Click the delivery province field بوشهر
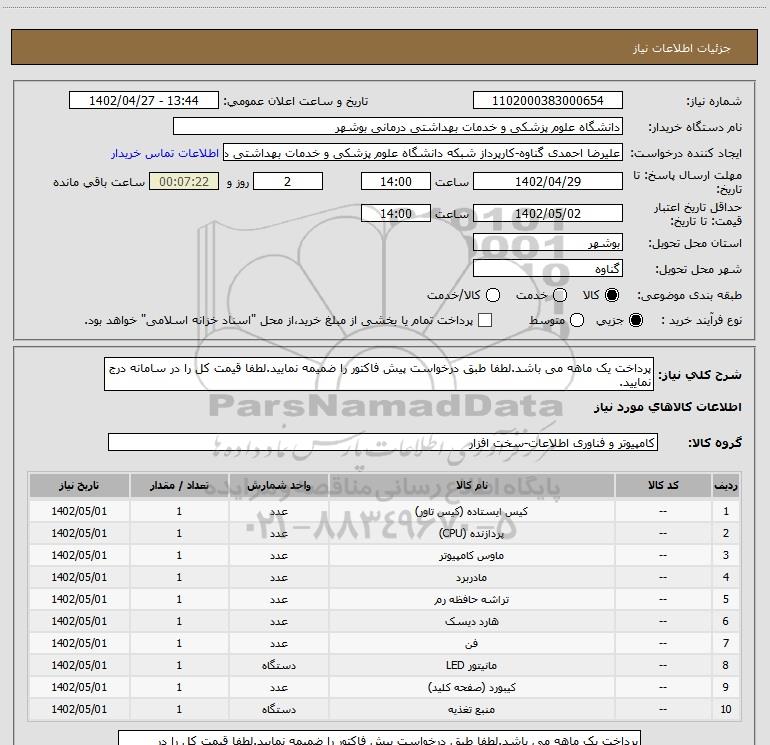 [x=547, y=243]
